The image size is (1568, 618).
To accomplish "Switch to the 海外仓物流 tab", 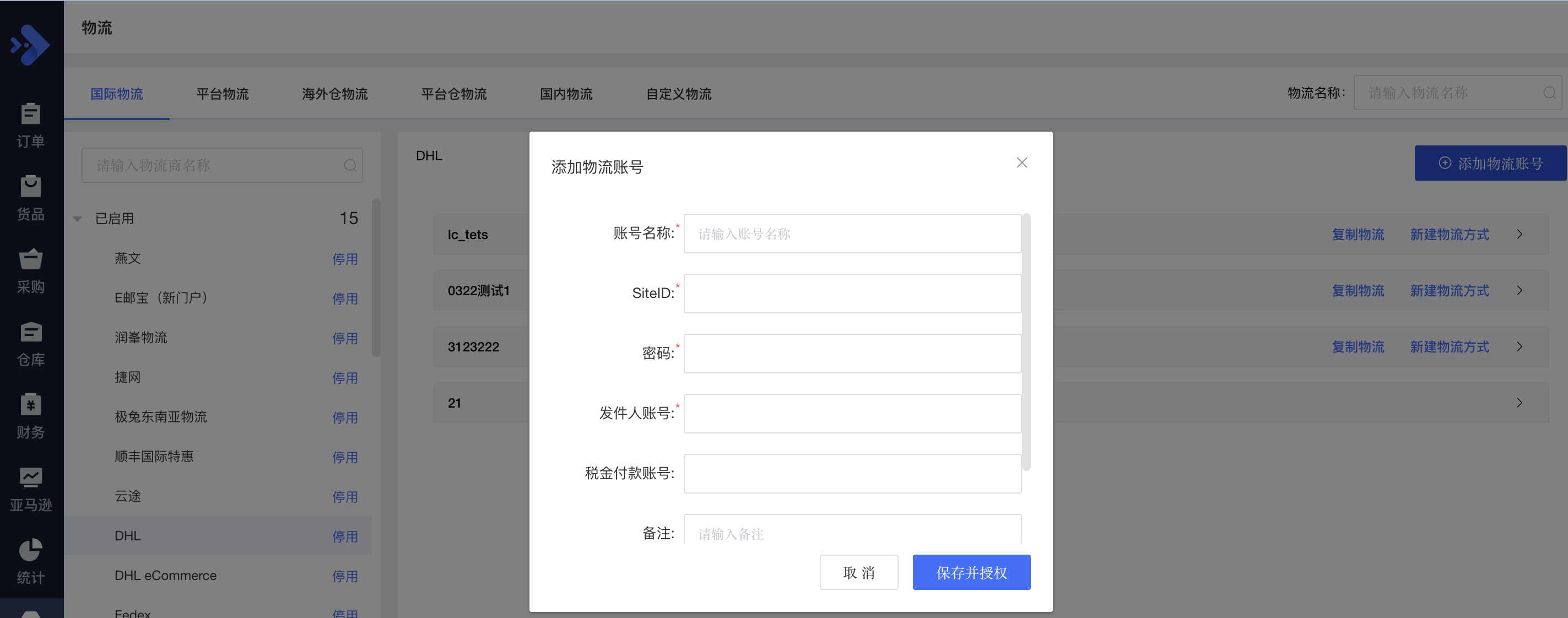I will (x=335, y=94).
